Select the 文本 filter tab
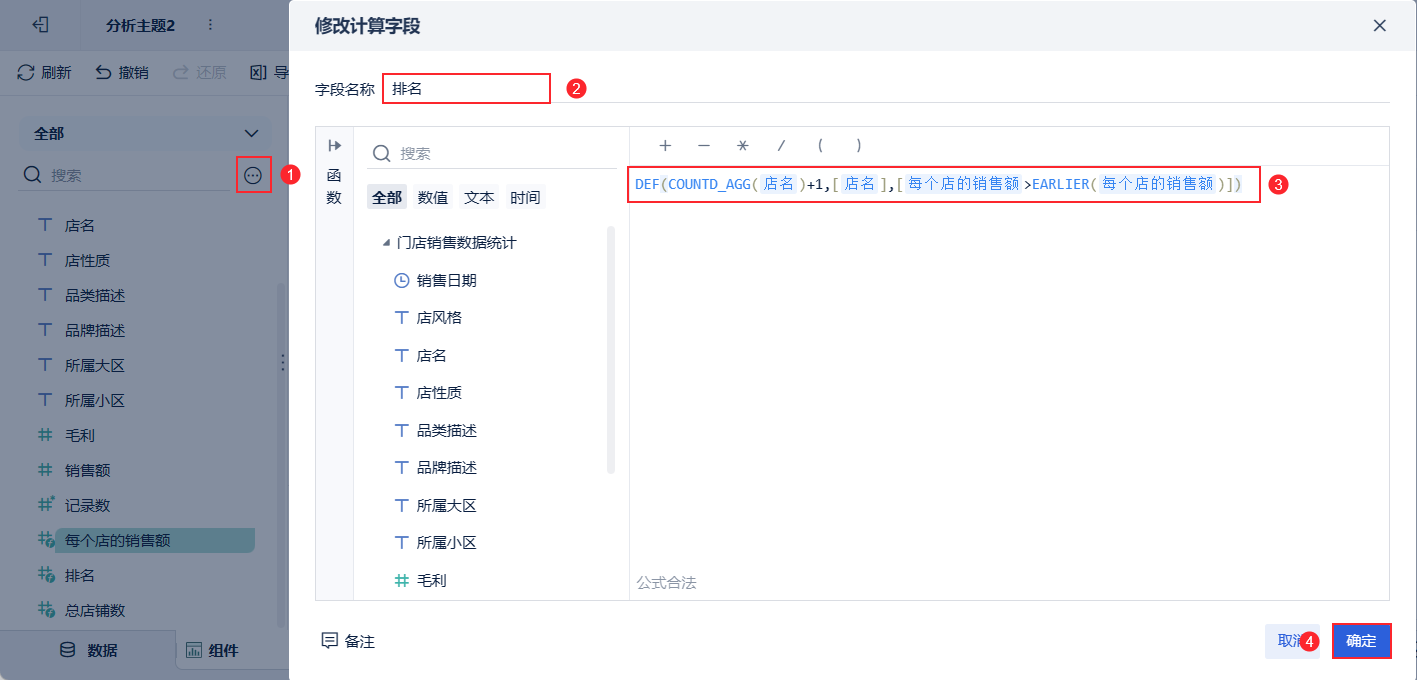The height and width of the screenshot is (680, 1417). 479,197
